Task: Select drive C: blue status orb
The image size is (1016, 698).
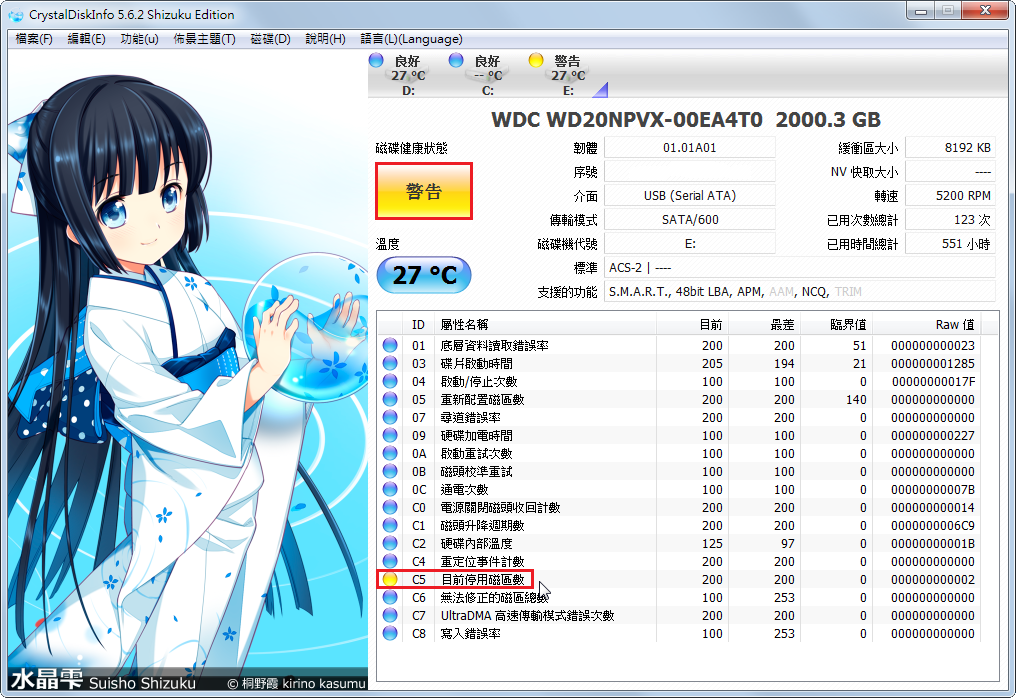Action: click(456, 61)
